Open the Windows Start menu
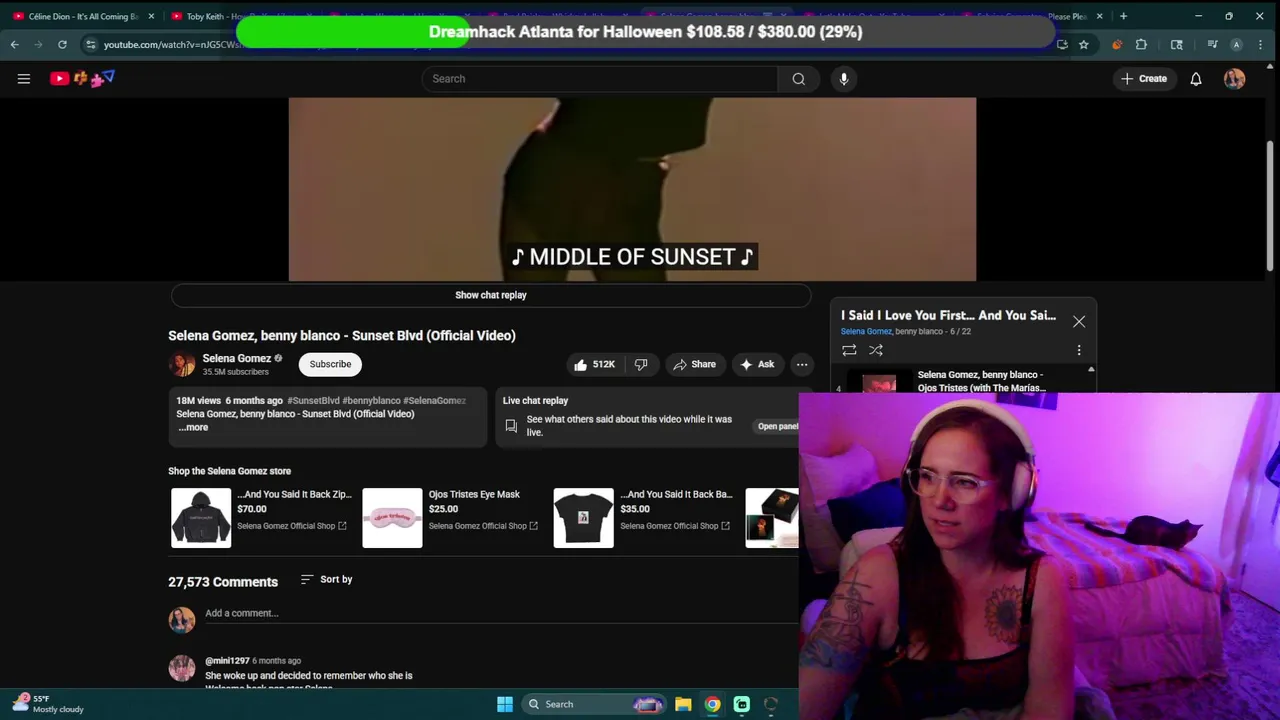 click(505, 704)
